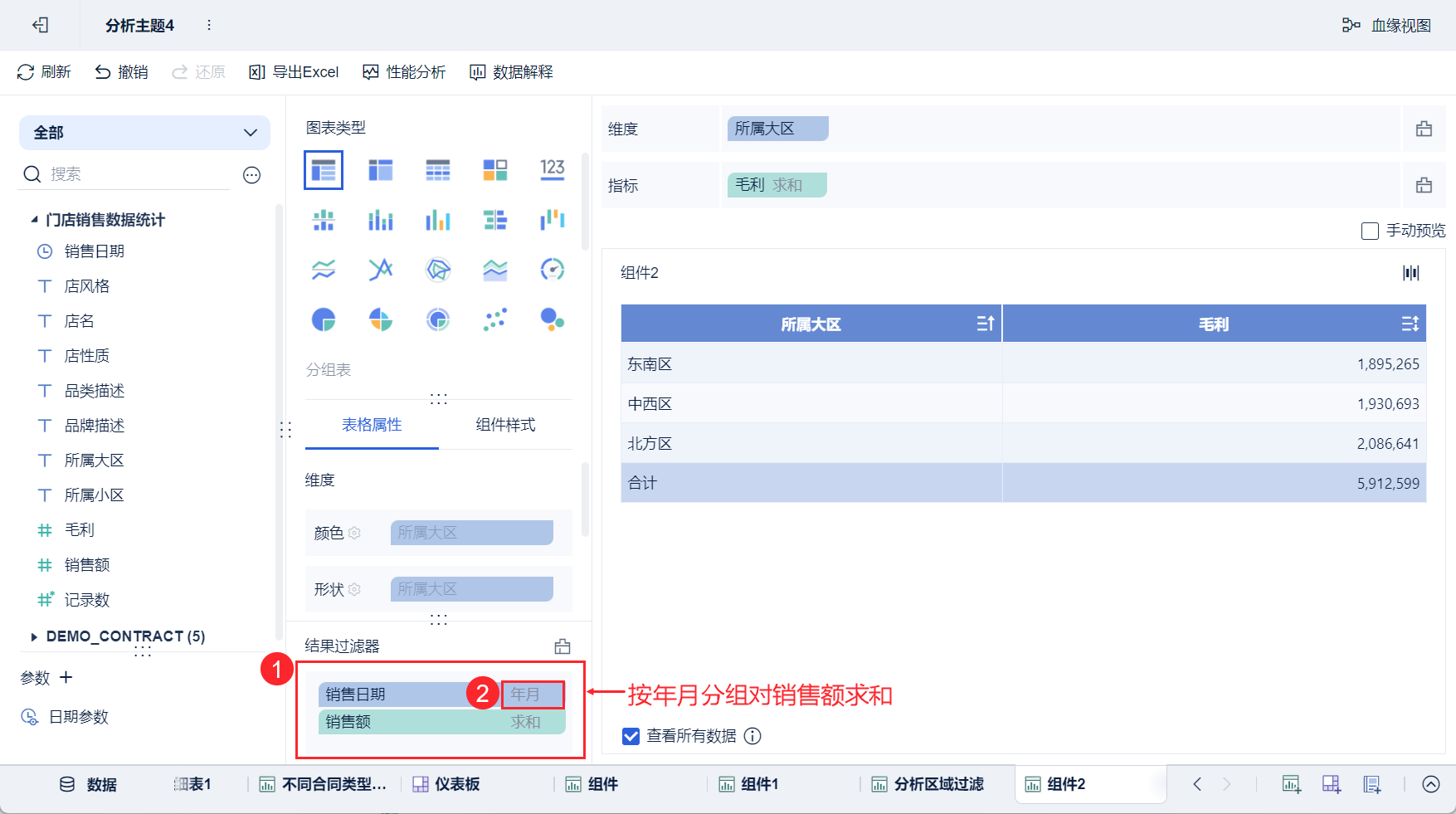Screen dimensions: 1456x814
Task: Open the 求和 aggregation on 销售额 filter
Action: coord(526,722)
